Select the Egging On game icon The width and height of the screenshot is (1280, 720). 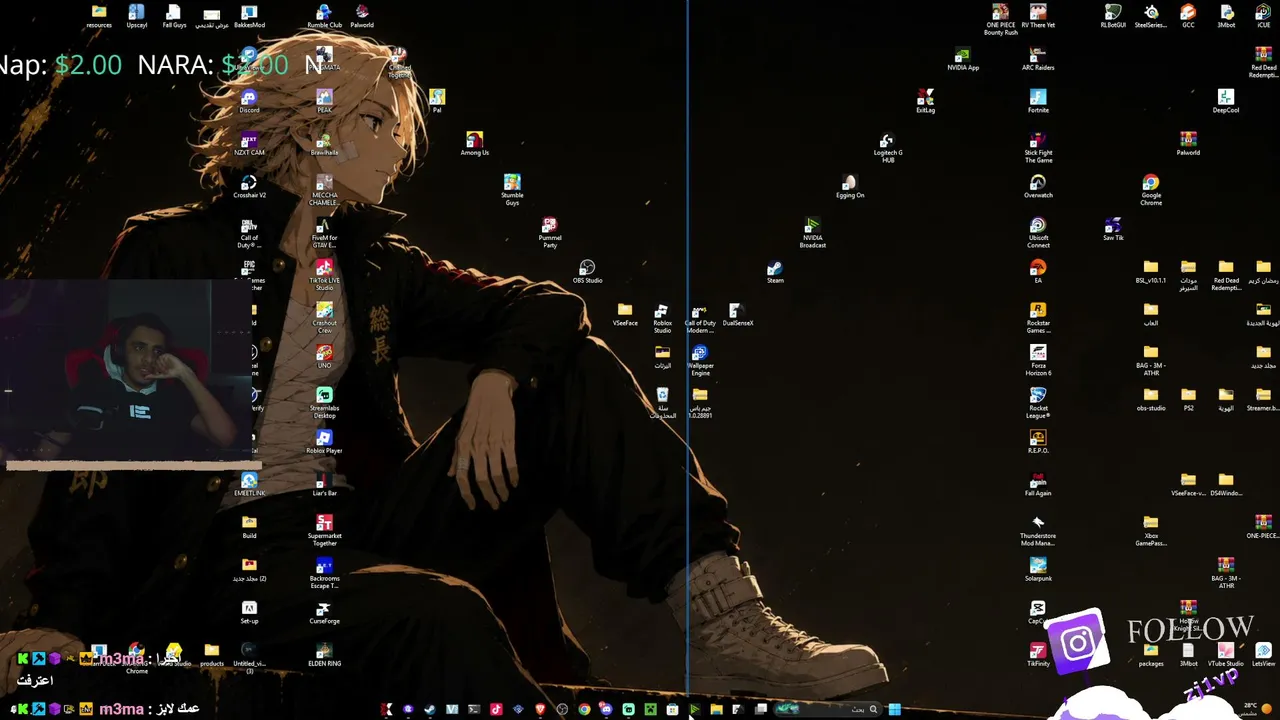tap(850, 186)
